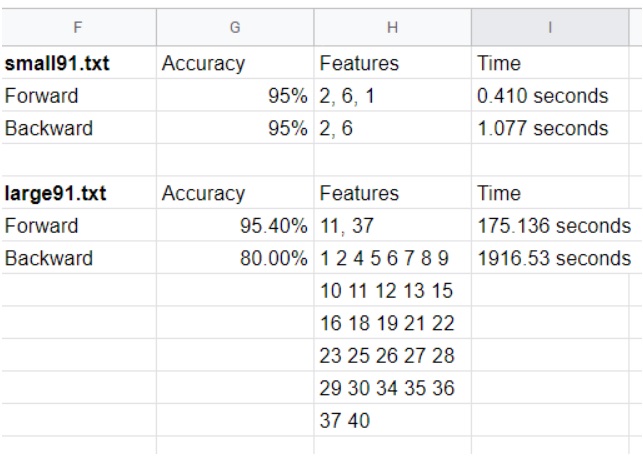Select column I header
This screenshot has width=643, height=462.
coord(550,28)
